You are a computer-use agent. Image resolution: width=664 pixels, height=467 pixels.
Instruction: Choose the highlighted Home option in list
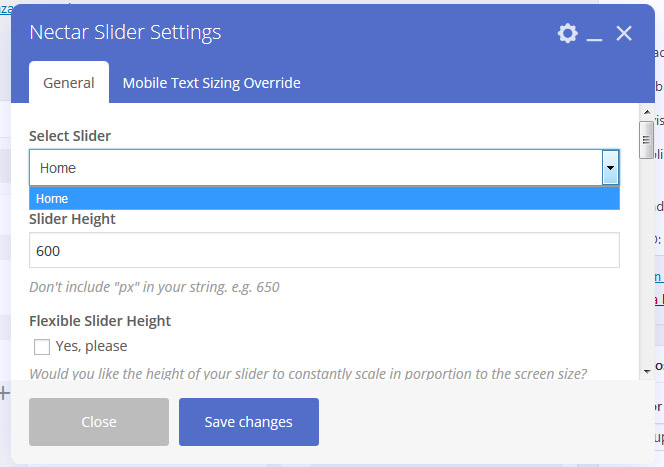tap(324, 199)
